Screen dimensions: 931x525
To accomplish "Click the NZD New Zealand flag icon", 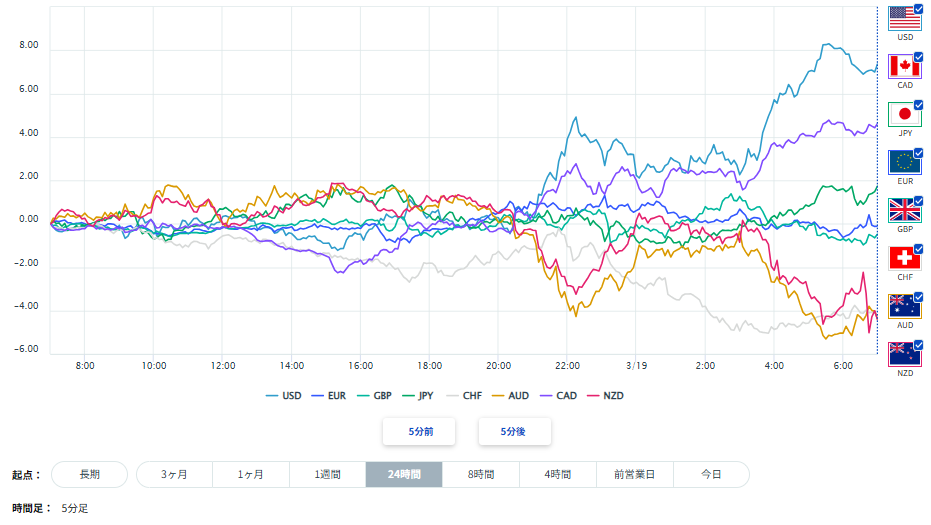I will pyautogui.click(x=904, y=355).
